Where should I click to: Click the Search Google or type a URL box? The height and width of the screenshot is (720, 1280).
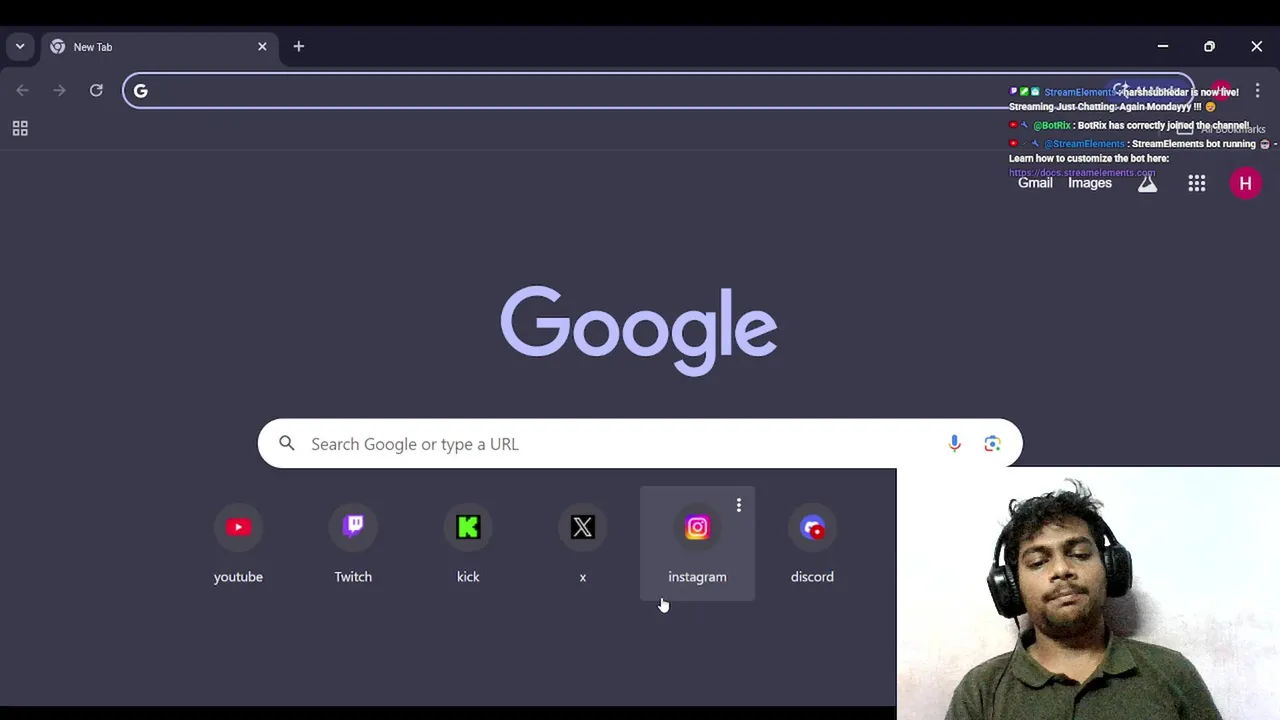(x=640, y=444)
